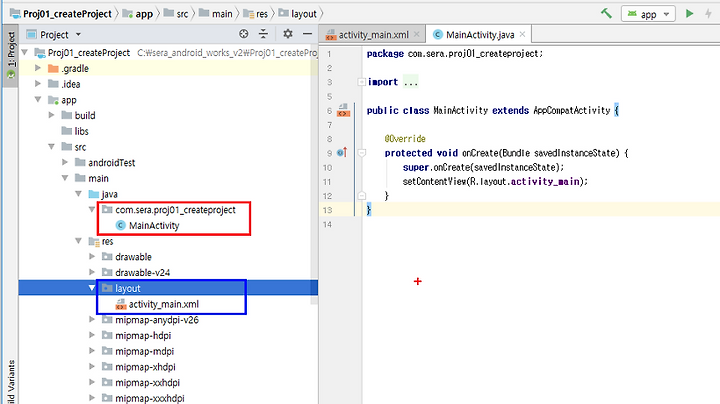This screenshot has height=404, width=720.
Task: Expand the build folder arrow
Action: 51,115
